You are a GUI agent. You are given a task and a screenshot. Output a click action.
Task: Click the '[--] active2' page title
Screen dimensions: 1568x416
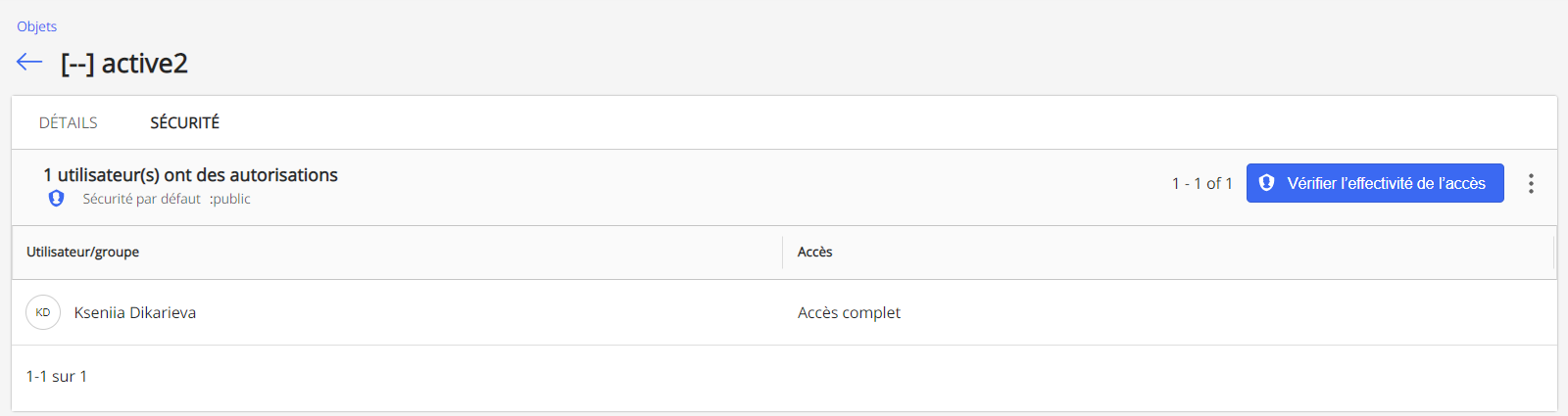point(124,64)
